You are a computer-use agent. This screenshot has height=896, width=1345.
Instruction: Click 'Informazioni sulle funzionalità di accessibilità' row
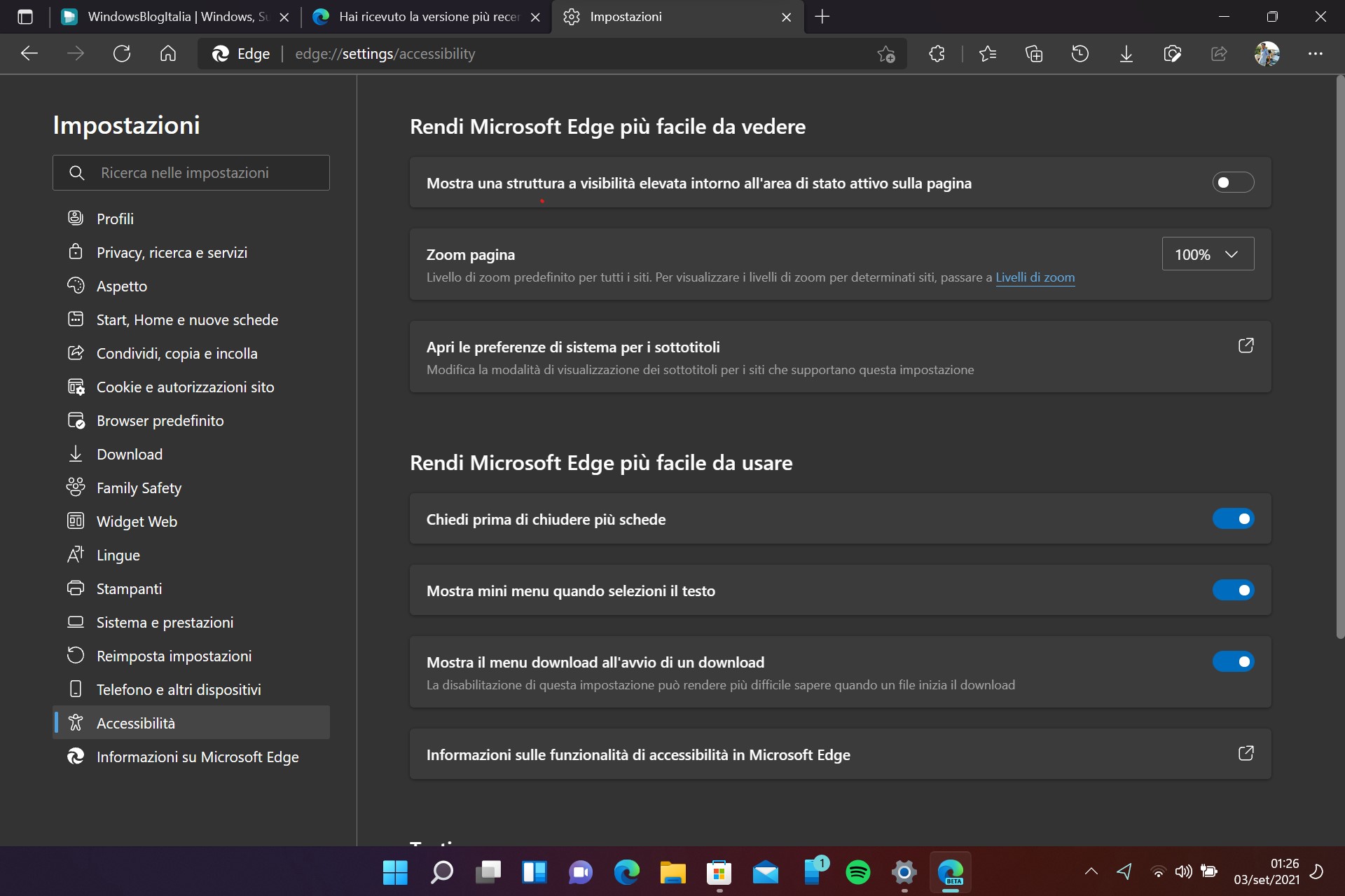tap(840, 754)
